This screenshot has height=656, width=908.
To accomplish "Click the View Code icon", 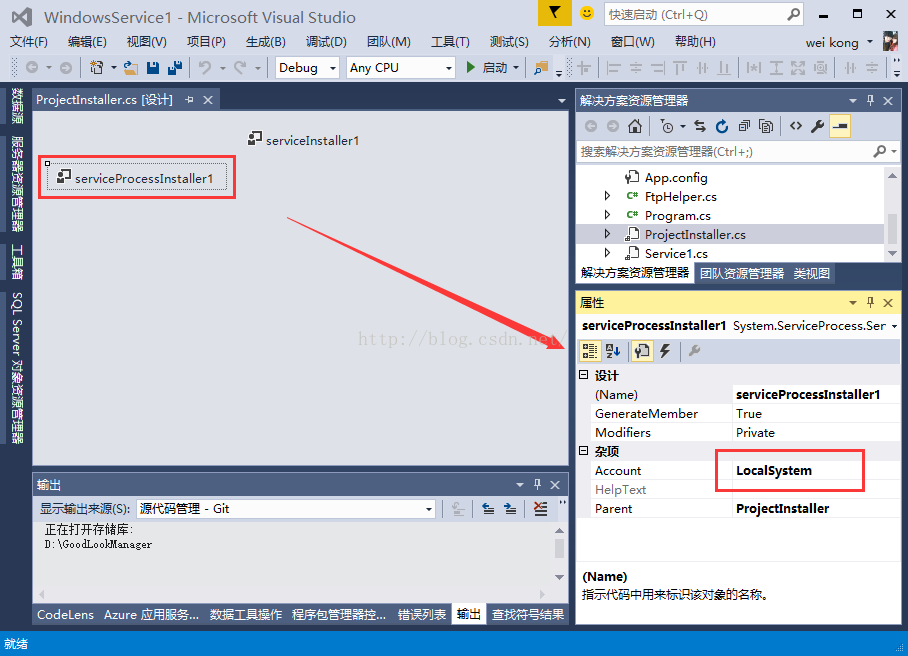I will [796, 126].
